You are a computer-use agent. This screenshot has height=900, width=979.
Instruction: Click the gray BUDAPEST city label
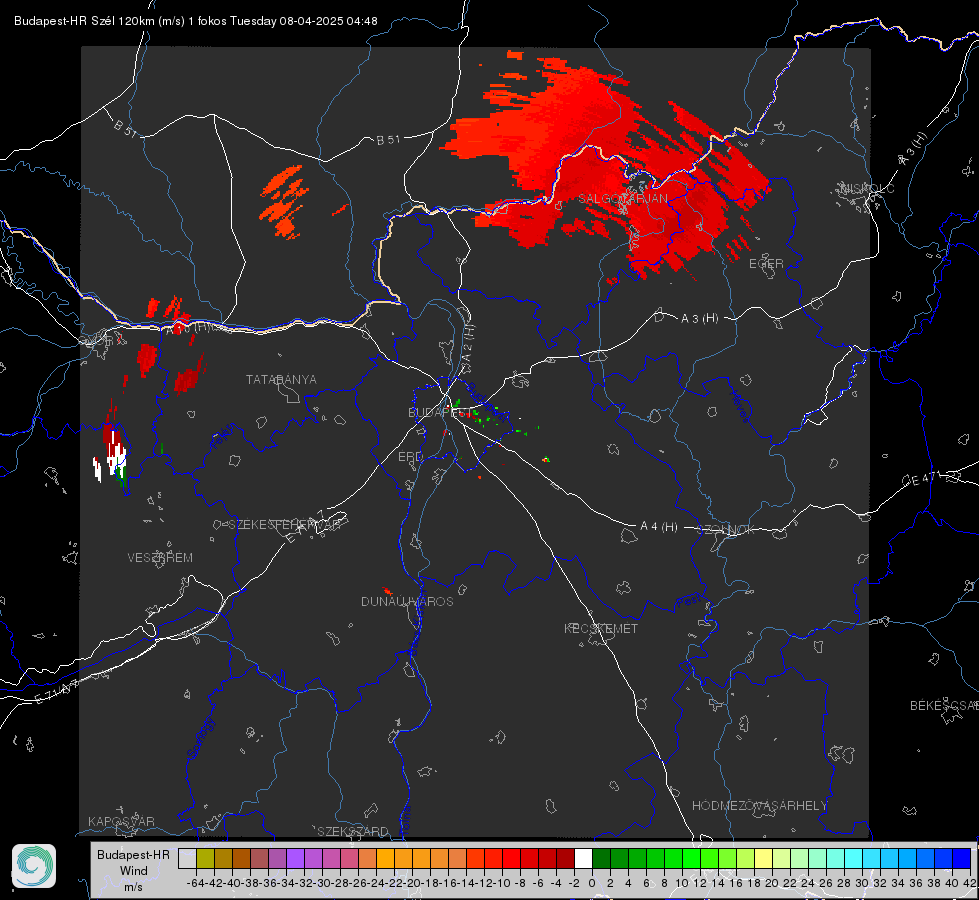(438, 413)
